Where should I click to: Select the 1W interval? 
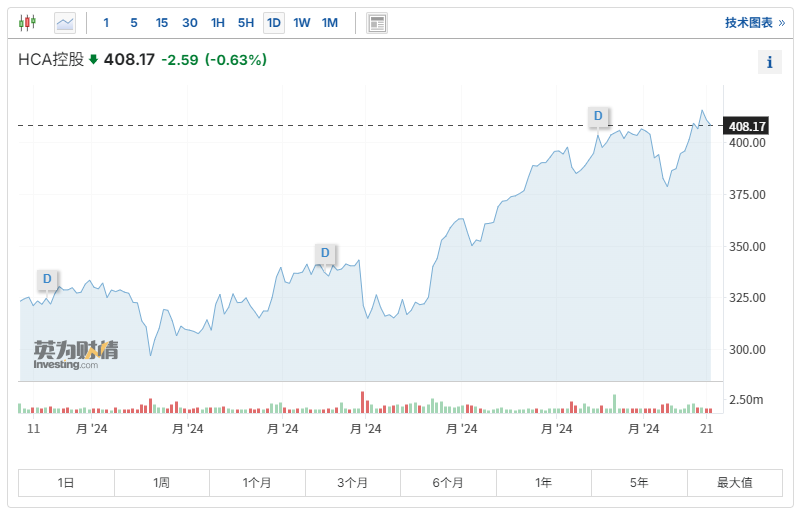click(302, 23)
